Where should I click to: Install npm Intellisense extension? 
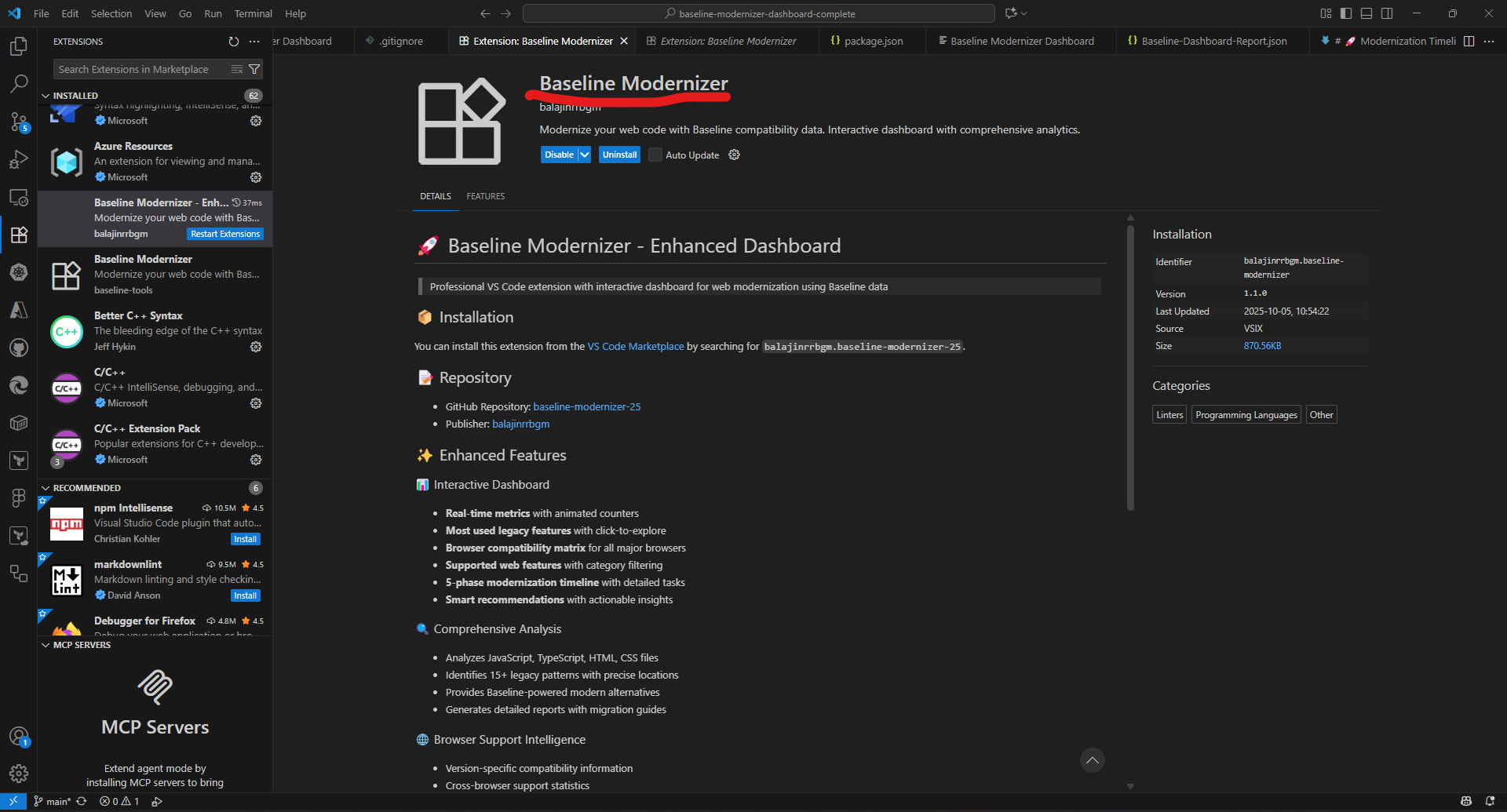pos(246,539)
